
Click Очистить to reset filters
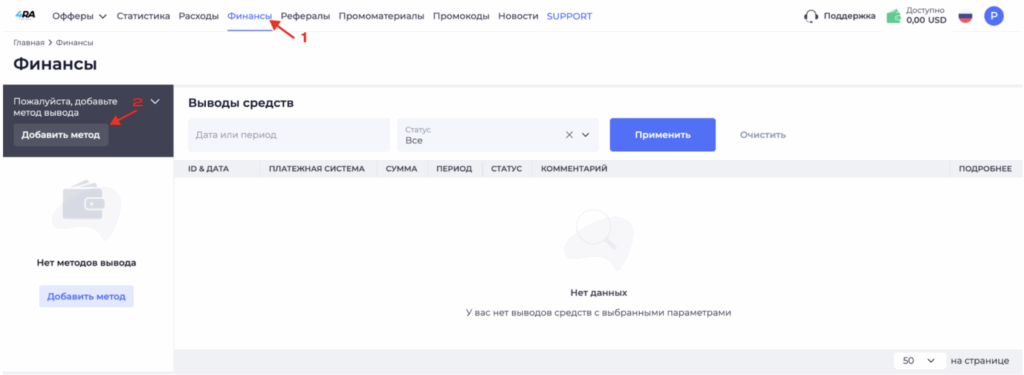(763, 135)
